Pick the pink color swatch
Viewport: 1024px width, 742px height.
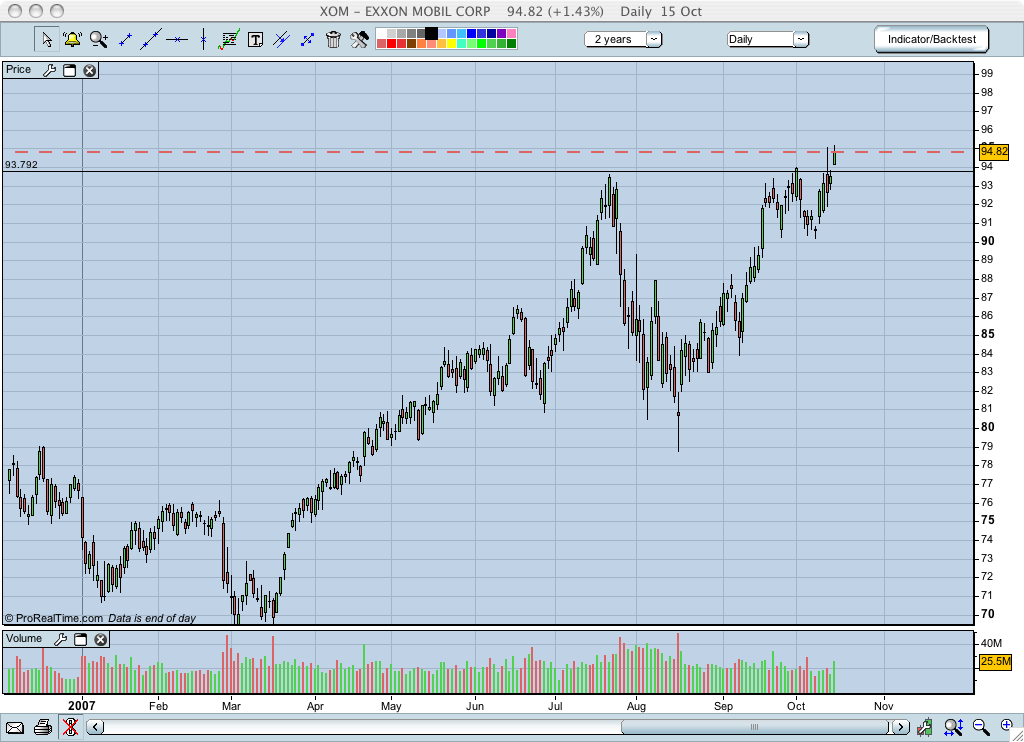pyautogui.click(x=511, y=33)
